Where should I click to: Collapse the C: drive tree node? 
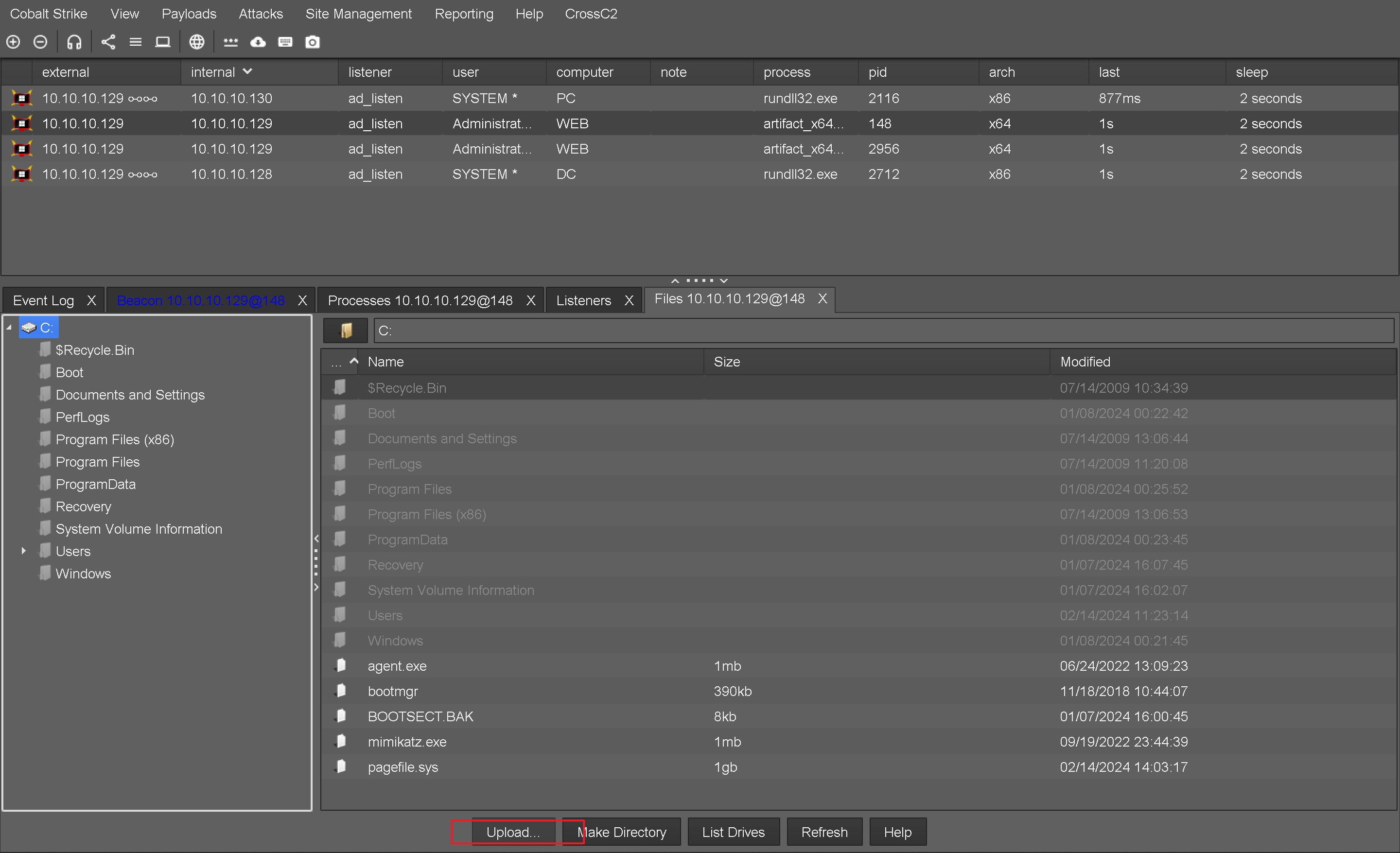tap(9, 328)
